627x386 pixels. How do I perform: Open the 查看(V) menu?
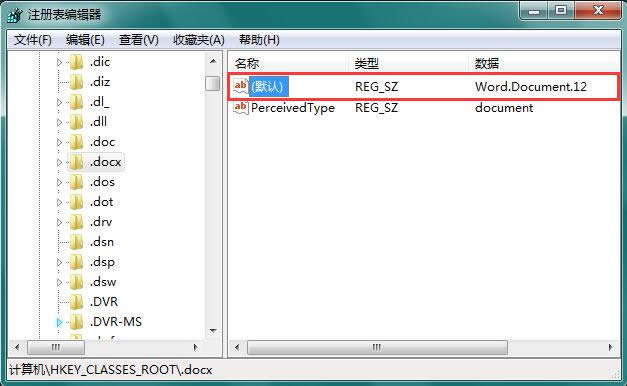click(x=139, y=40)
